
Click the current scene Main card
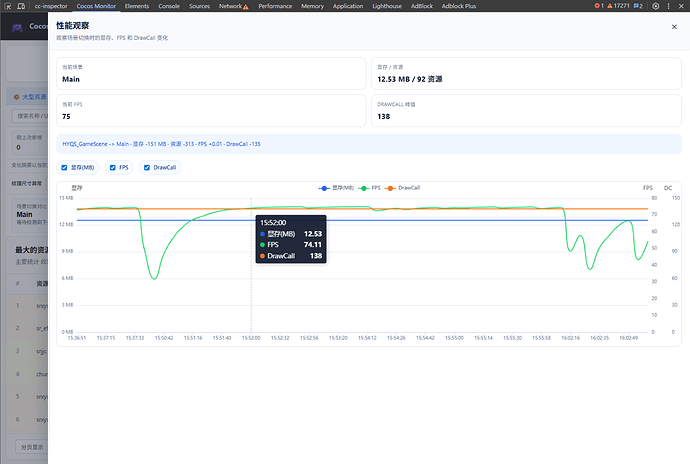pyautogui.click(x=211, y=74)
